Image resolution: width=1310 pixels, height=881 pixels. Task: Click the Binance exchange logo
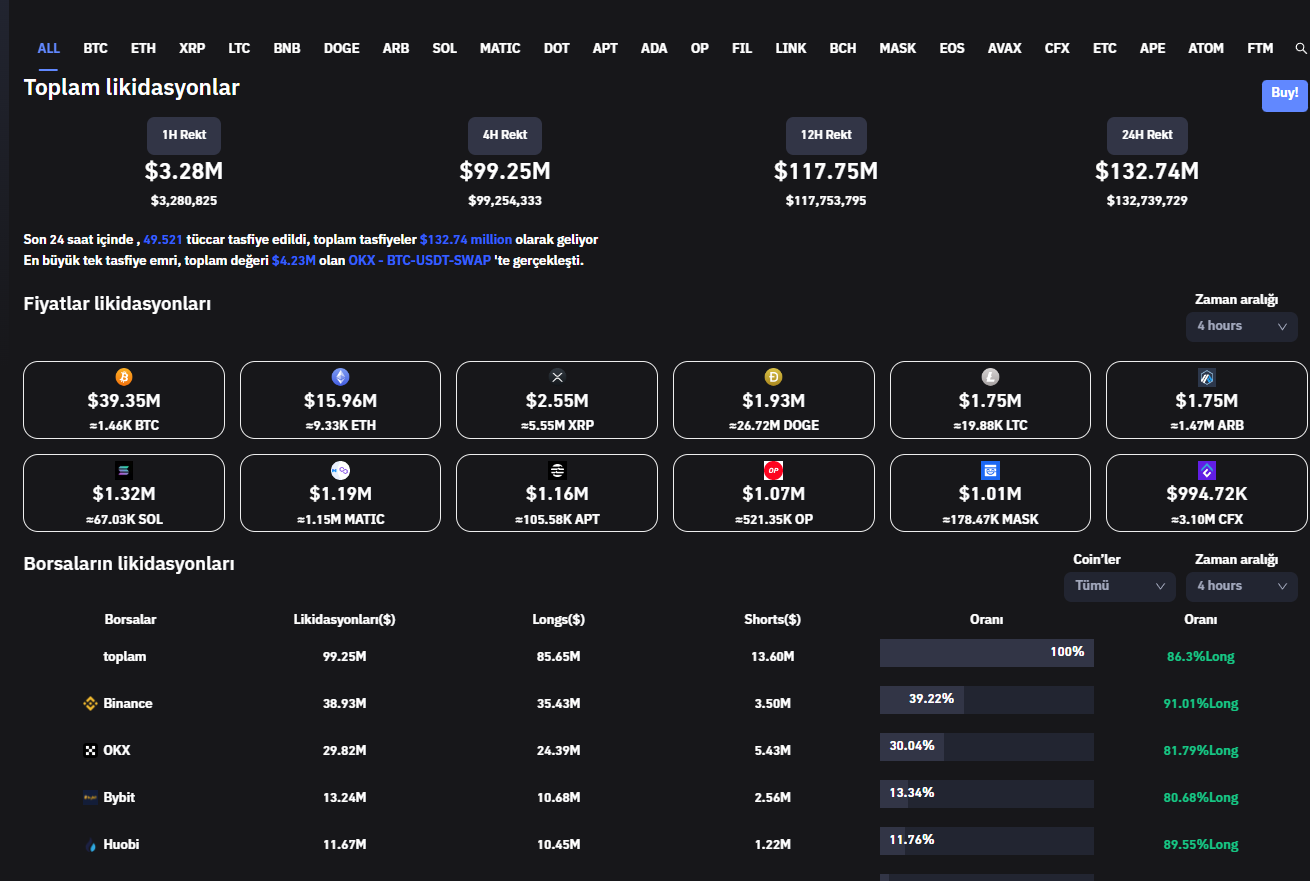pyautogui.click(x=90, y=704)
